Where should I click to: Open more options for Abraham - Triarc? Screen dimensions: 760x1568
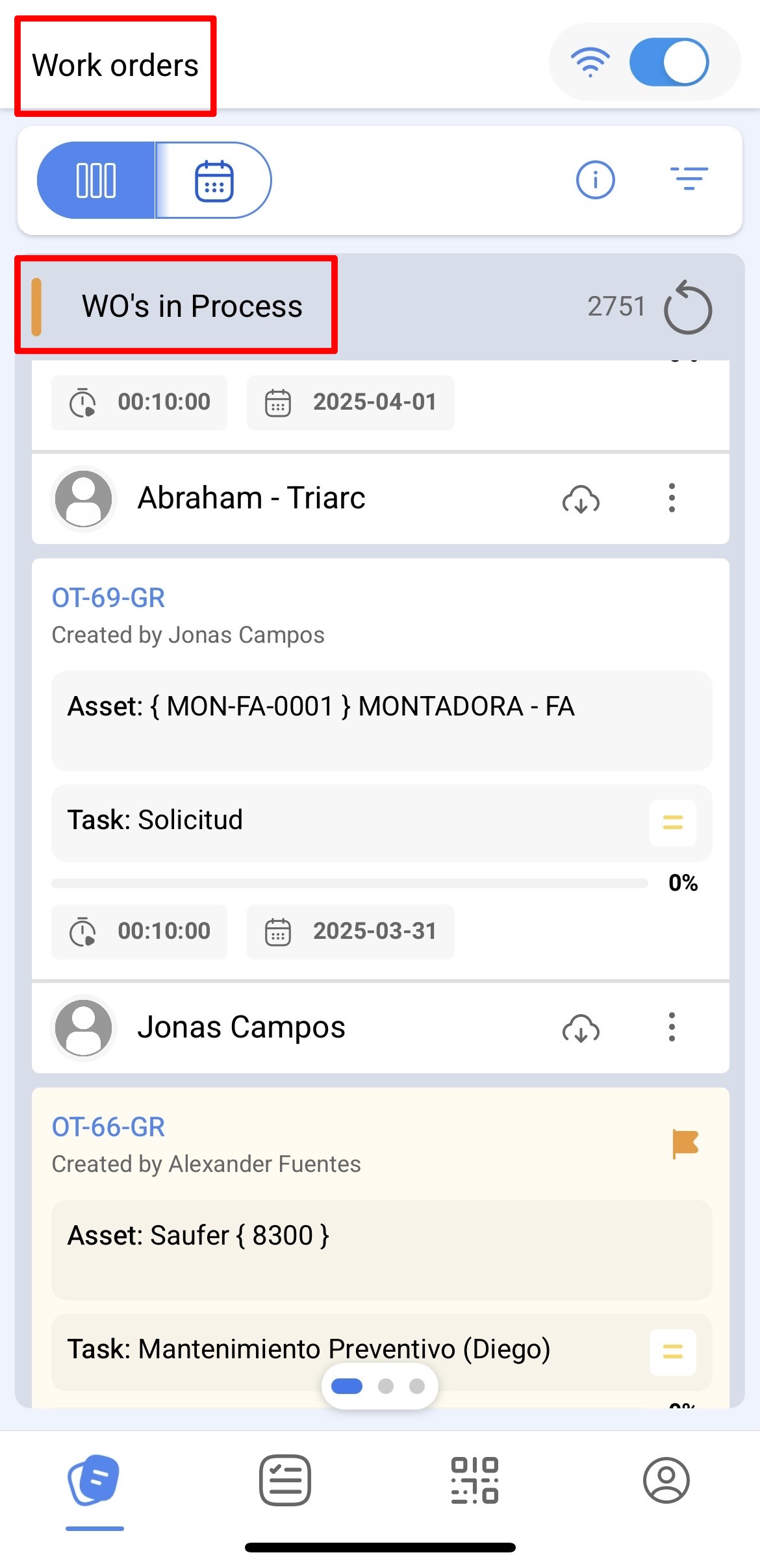[672, 498]
